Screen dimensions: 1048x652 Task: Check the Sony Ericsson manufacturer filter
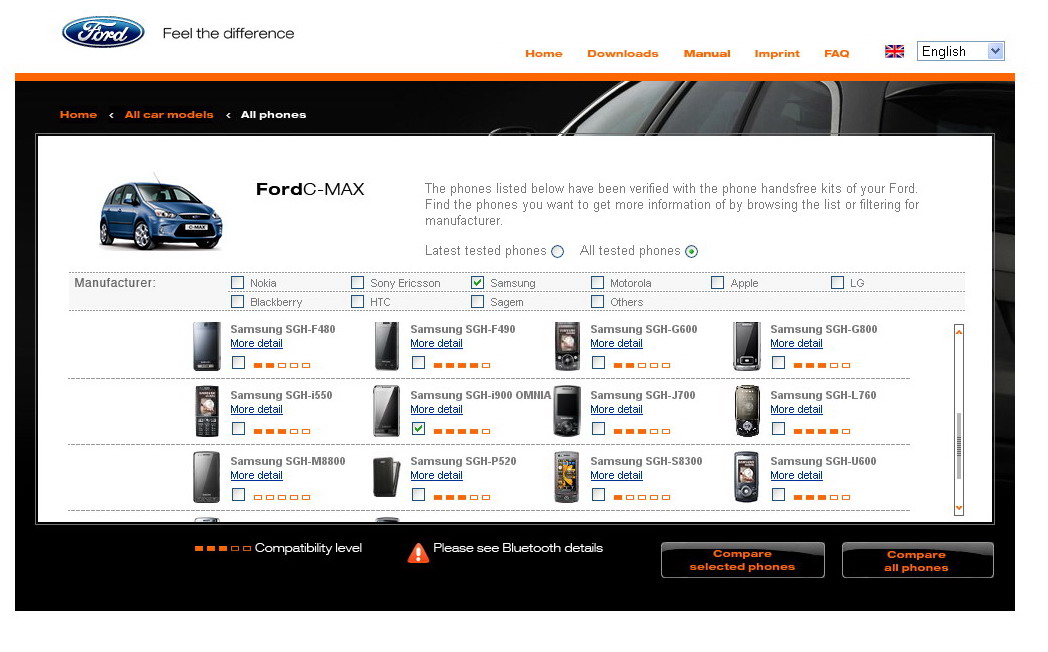358,283
